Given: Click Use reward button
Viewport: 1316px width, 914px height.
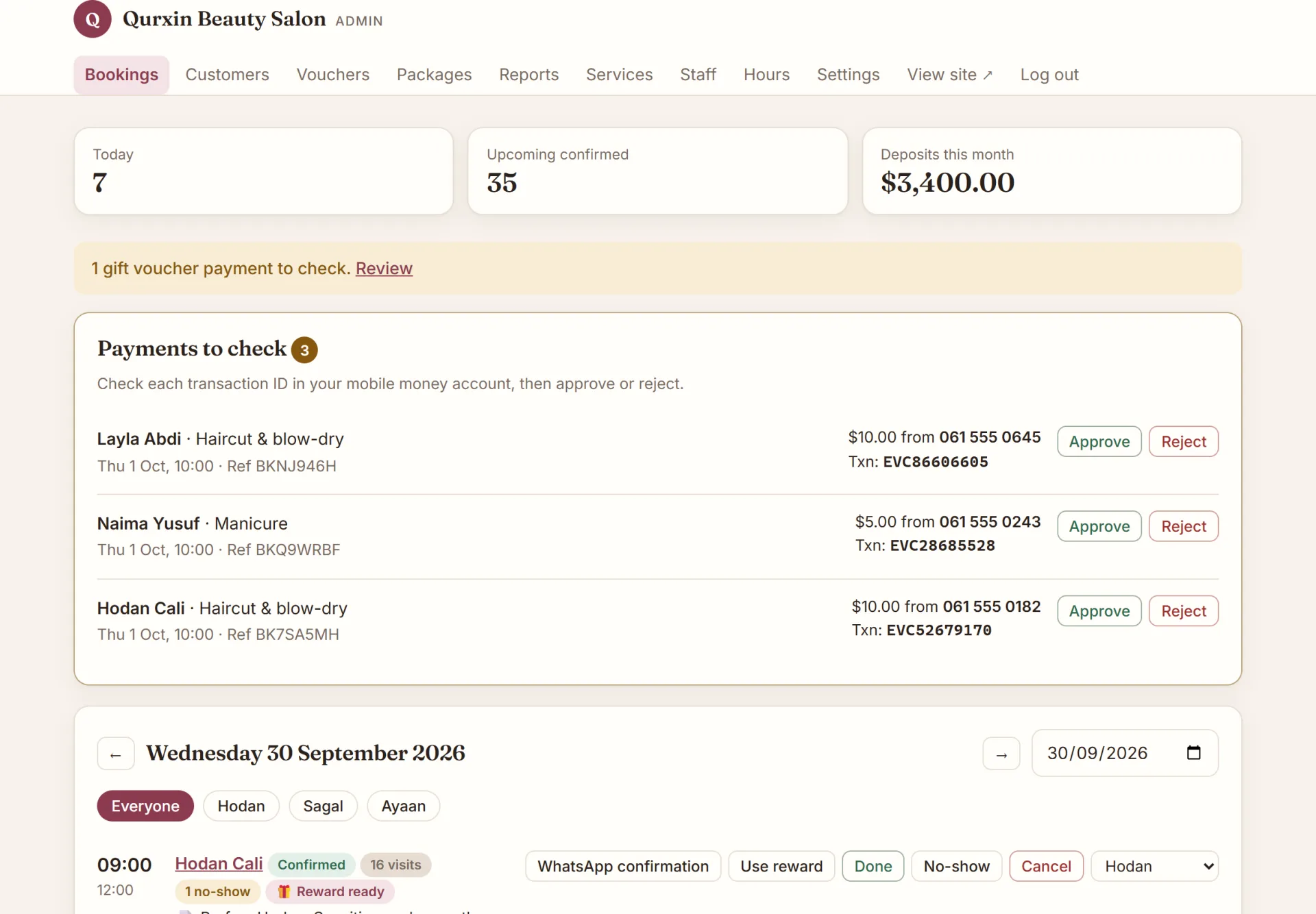Looking at the screenshot, I should tap(781, 867).
